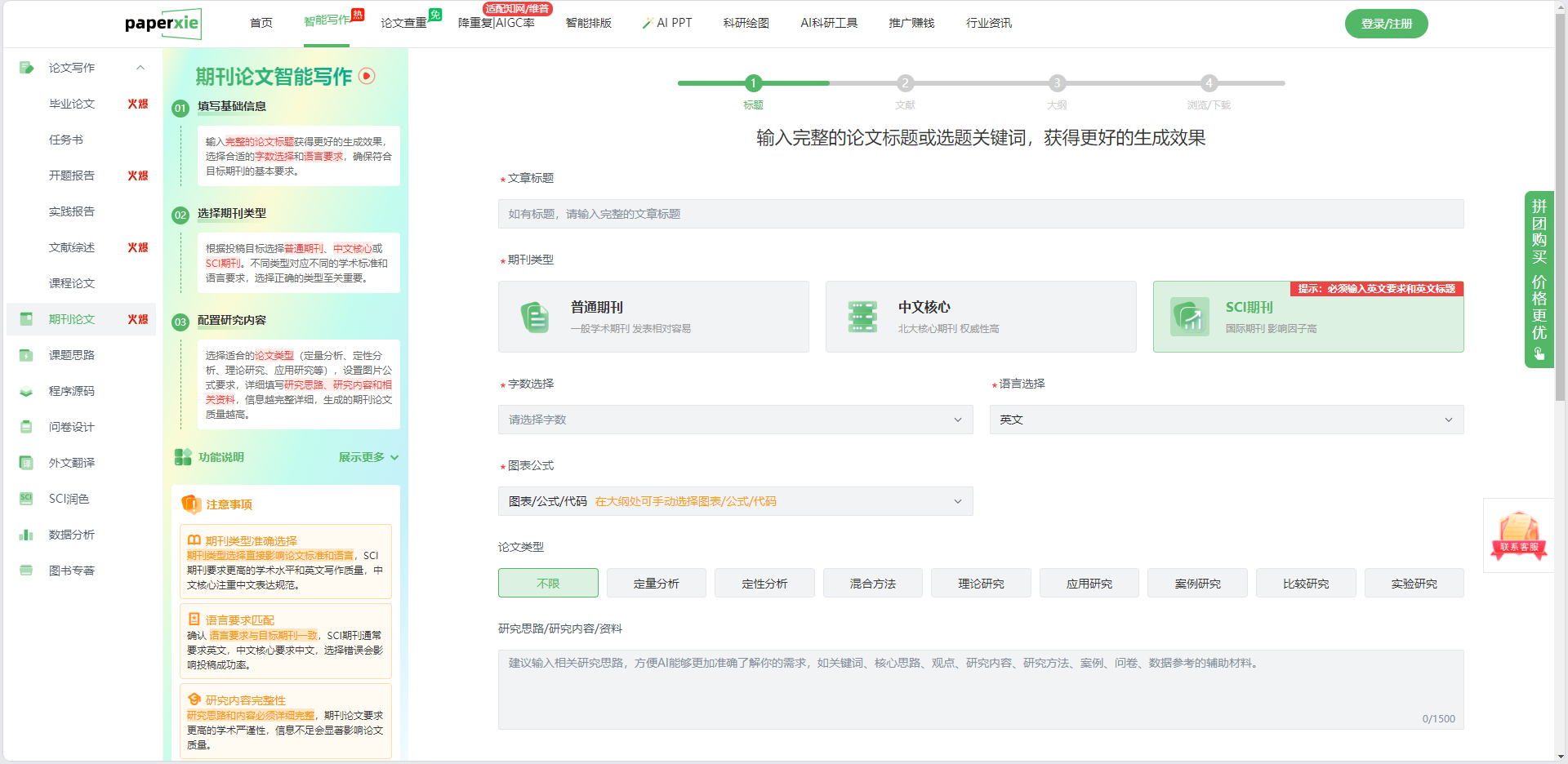
Task: Select 定量分析 paper type
Action: tap(656, 584)
